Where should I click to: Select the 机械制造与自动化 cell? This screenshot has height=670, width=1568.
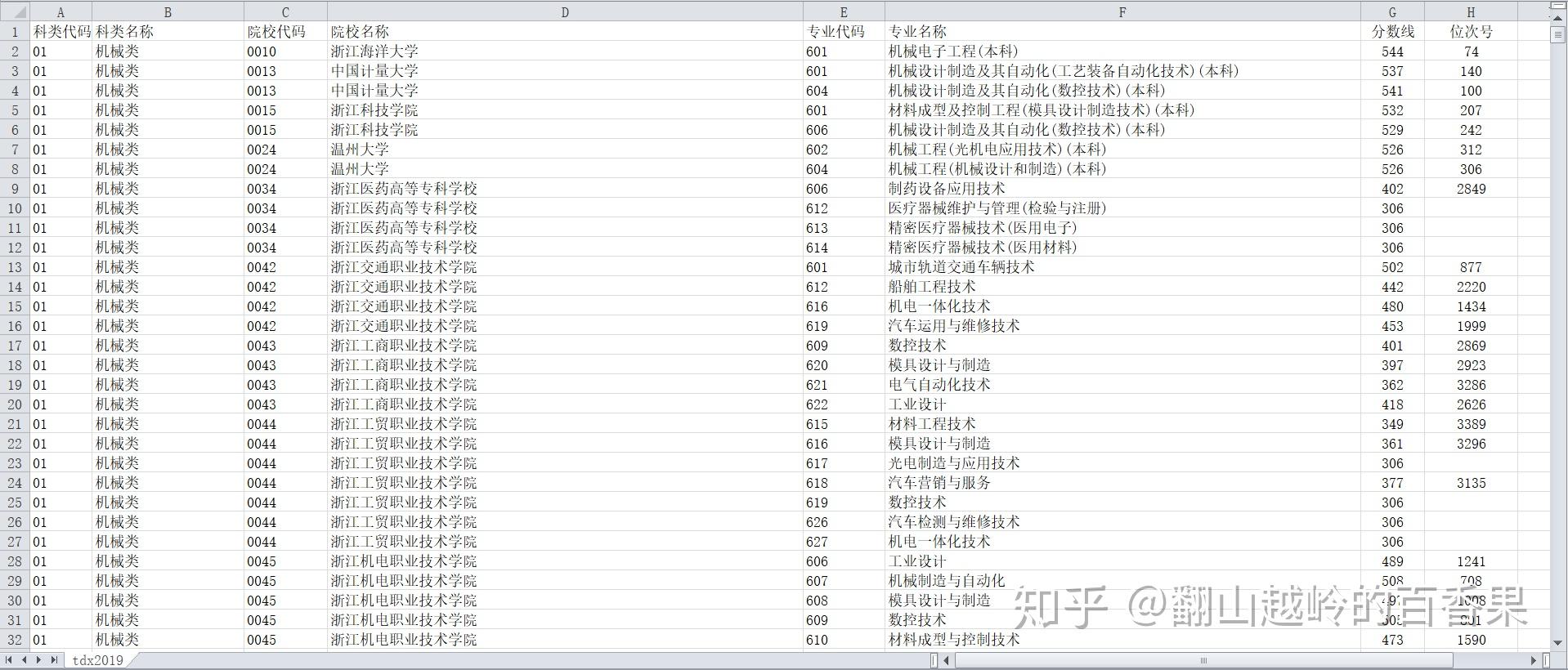pyautogui.click(x=1122, y=580)
